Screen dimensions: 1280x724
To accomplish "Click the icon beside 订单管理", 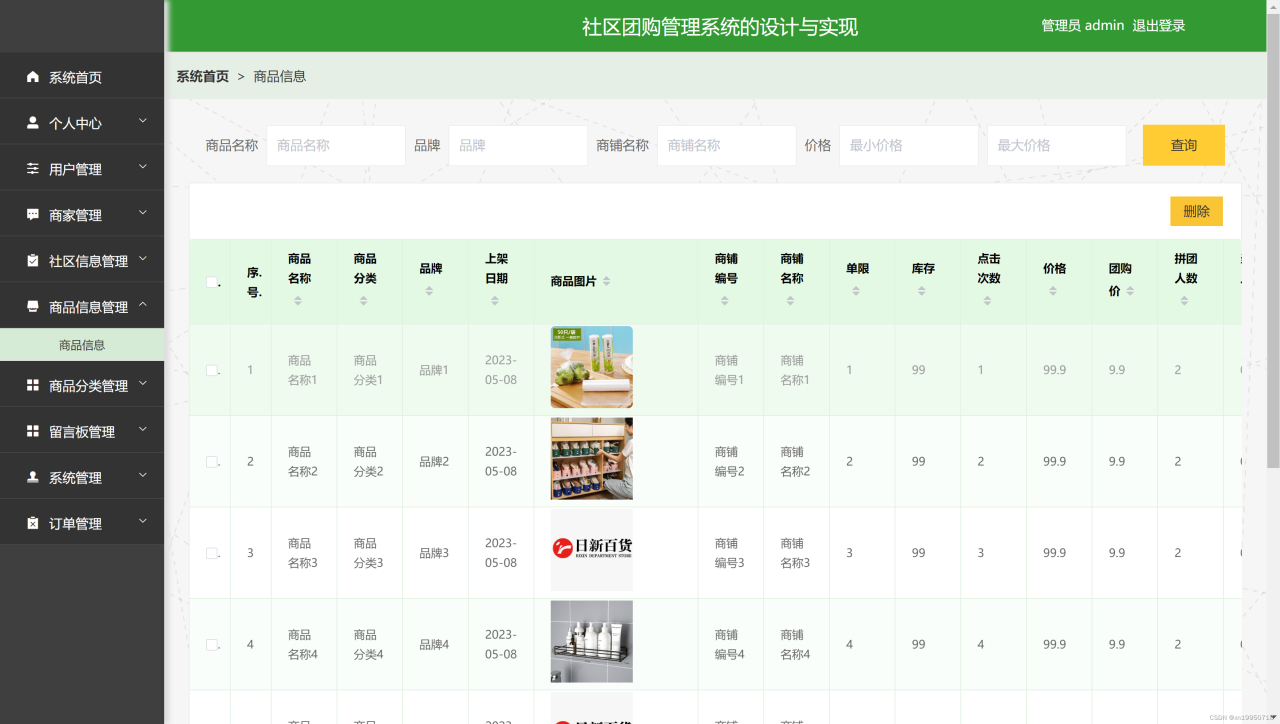I will pos(33,523).
